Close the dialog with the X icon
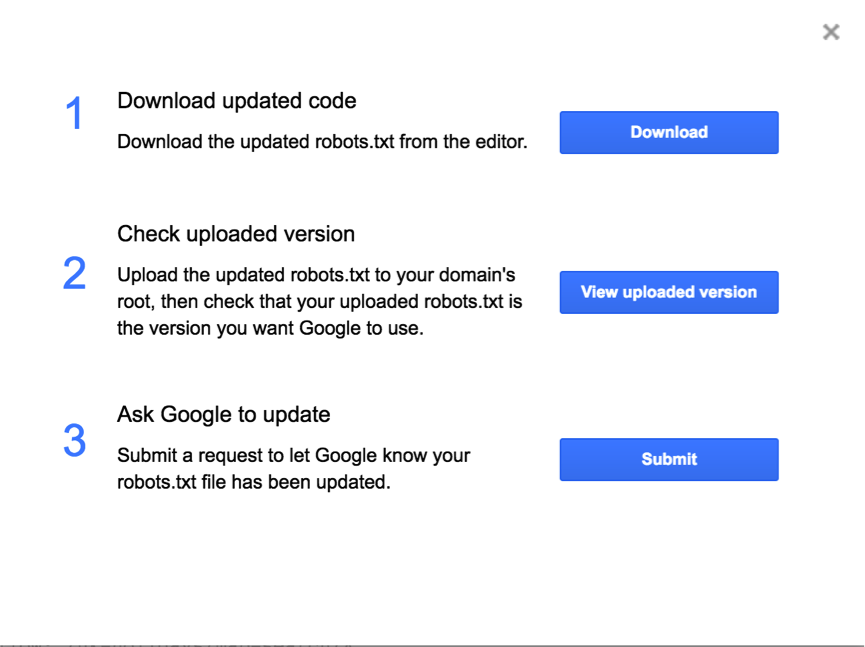Viewport: 865px width, 647px height. 831,32
